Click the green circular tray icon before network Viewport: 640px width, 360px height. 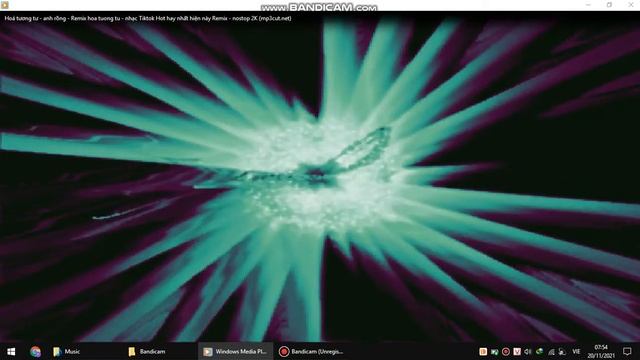[540, 351]
